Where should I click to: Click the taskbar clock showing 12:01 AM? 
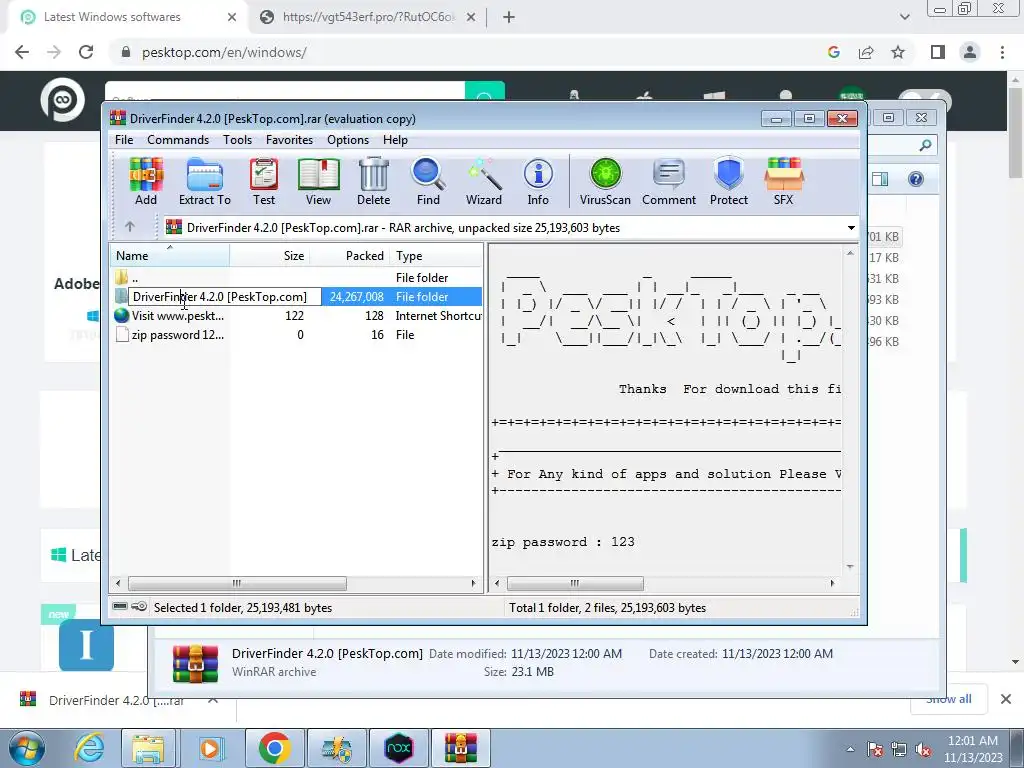(x=973, y=749)
